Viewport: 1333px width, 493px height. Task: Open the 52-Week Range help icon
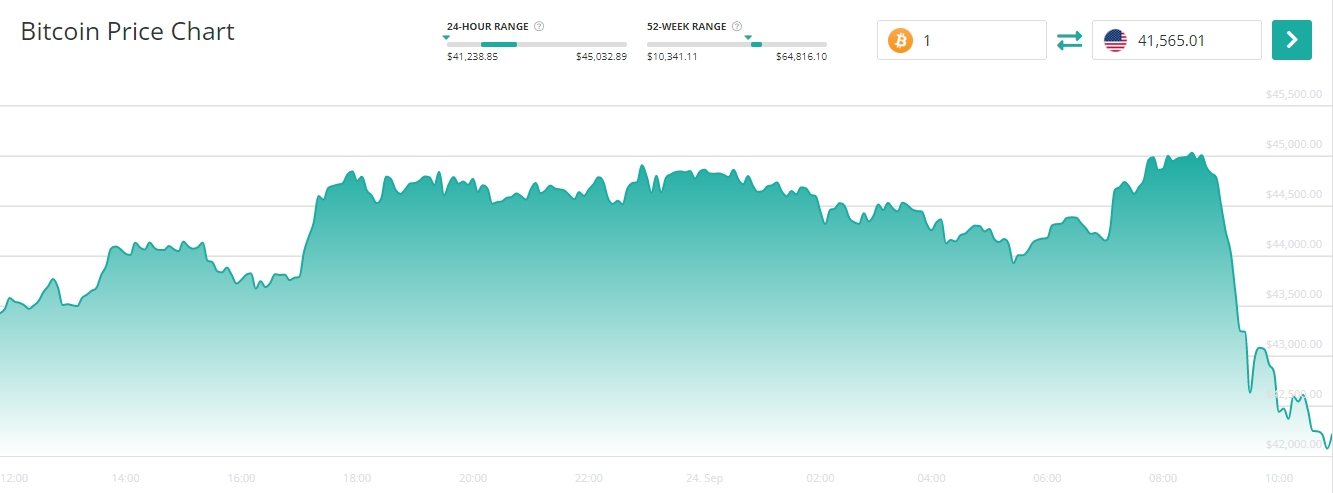click(x=737, y=26)
